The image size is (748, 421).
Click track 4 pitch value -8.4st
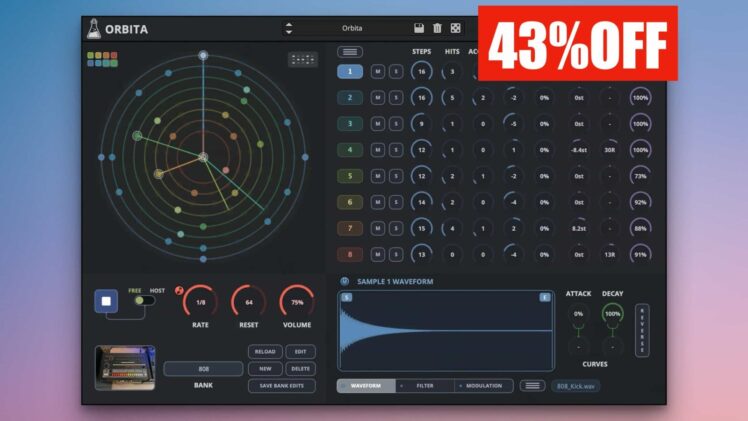click(x=579, y=150)
